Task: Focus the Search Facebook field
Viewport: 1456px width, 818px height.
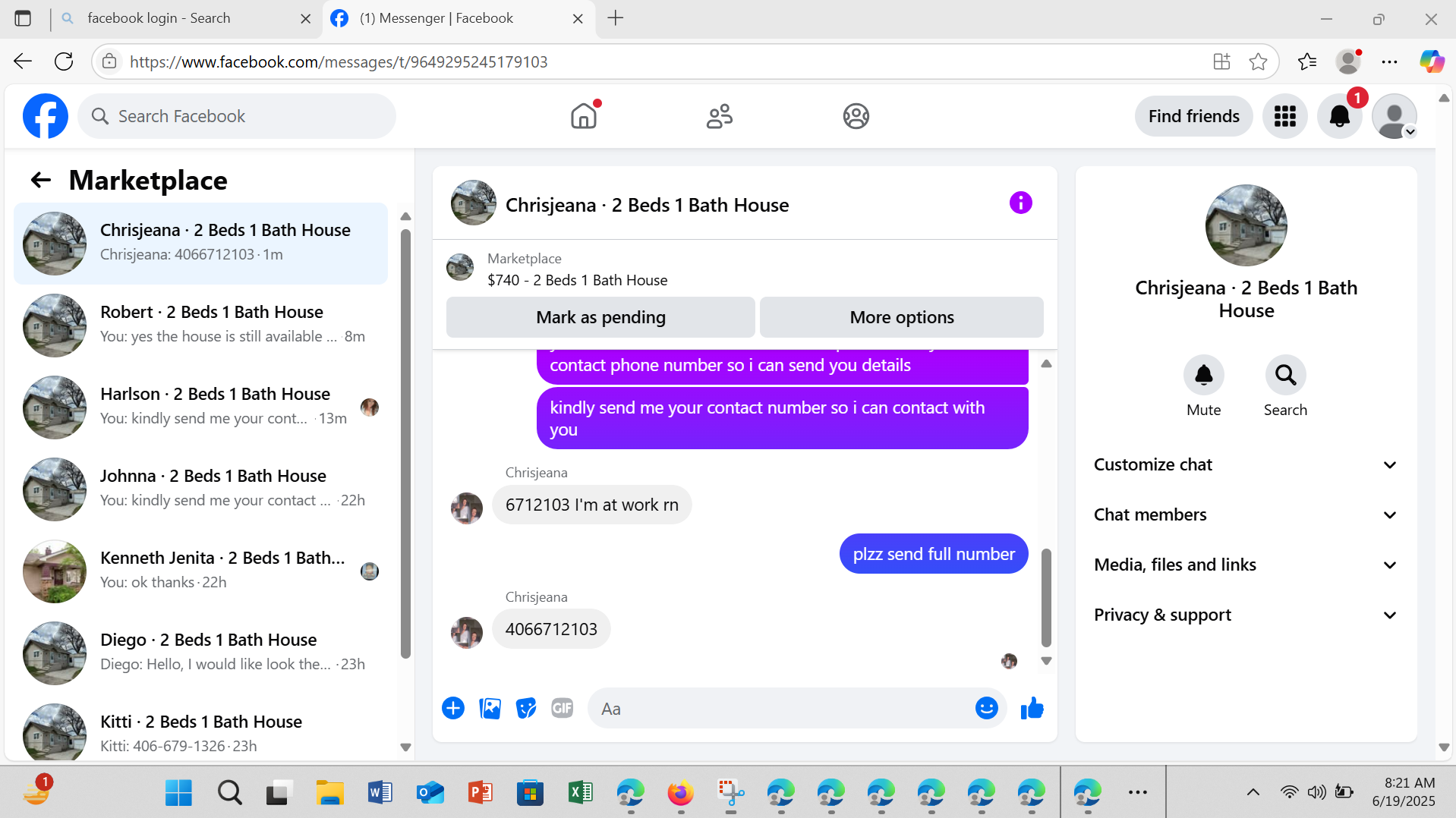Action: 237,116
